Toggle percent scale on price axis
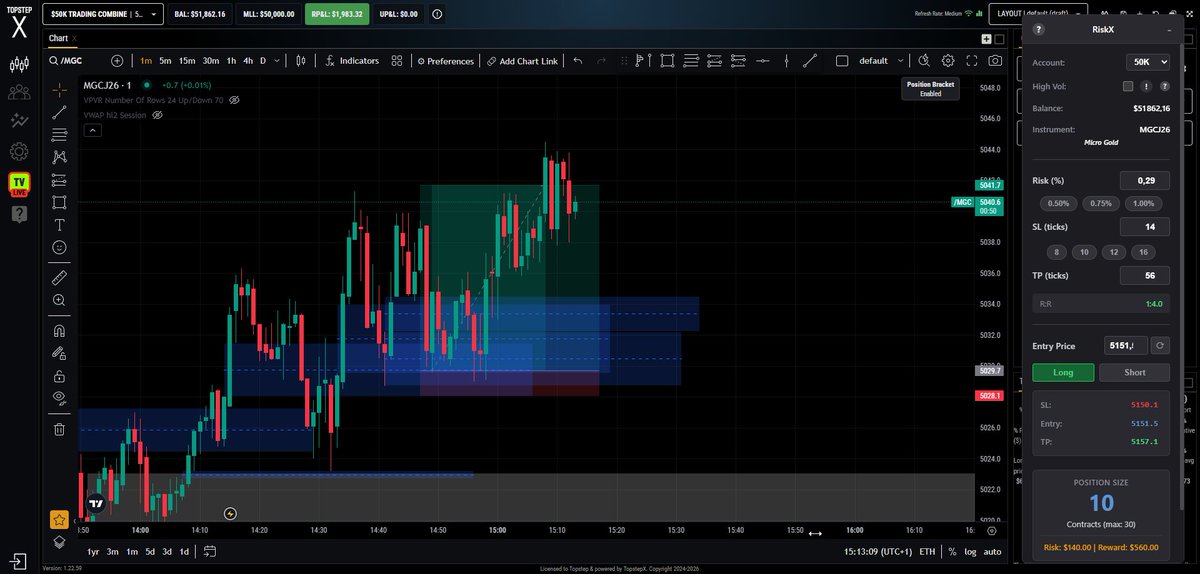The image size is (1200, 574). 952,551
